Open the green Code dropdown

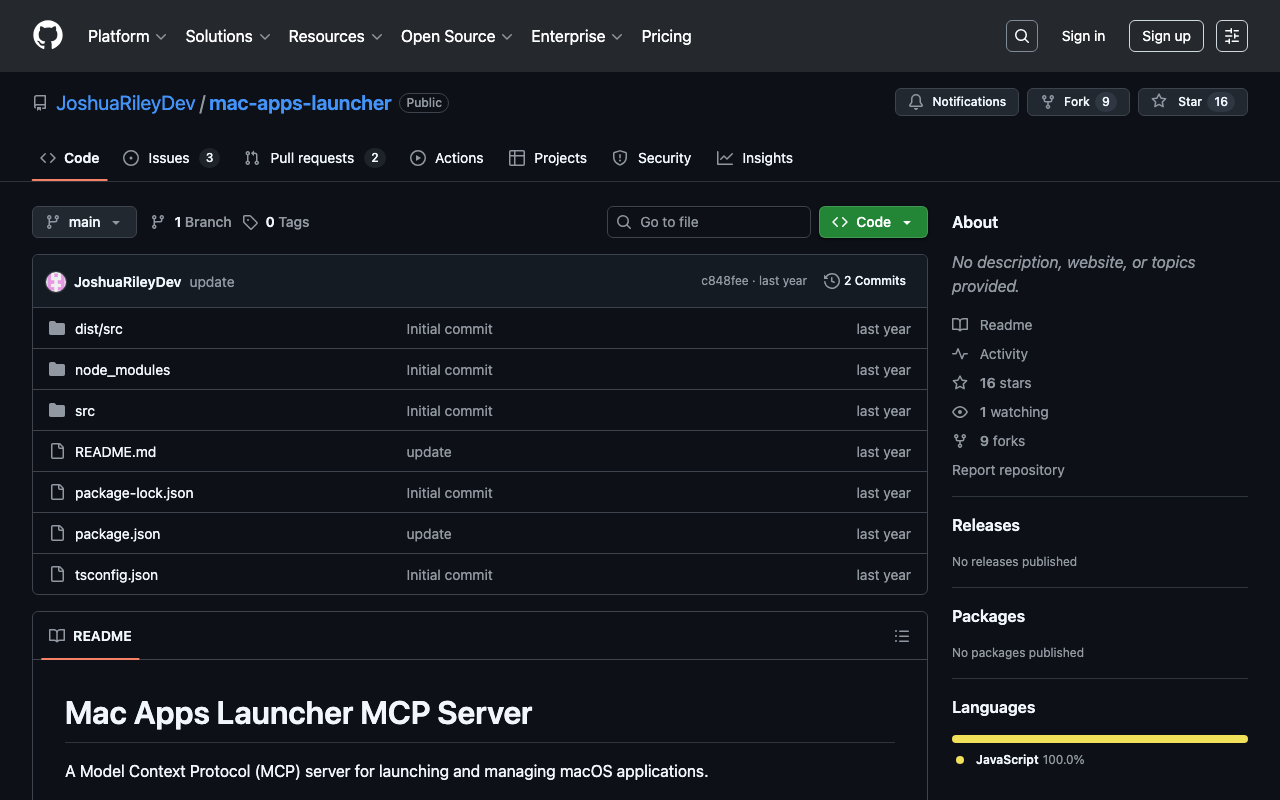(x=872, y=222)
